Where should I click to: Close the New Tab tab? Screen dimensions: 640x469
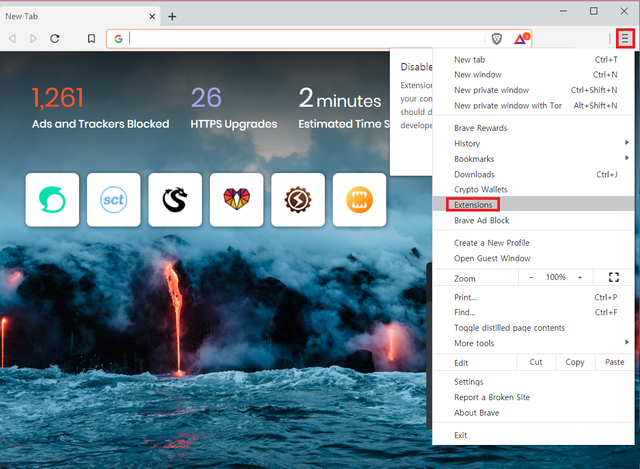click(x=152, y=16)
